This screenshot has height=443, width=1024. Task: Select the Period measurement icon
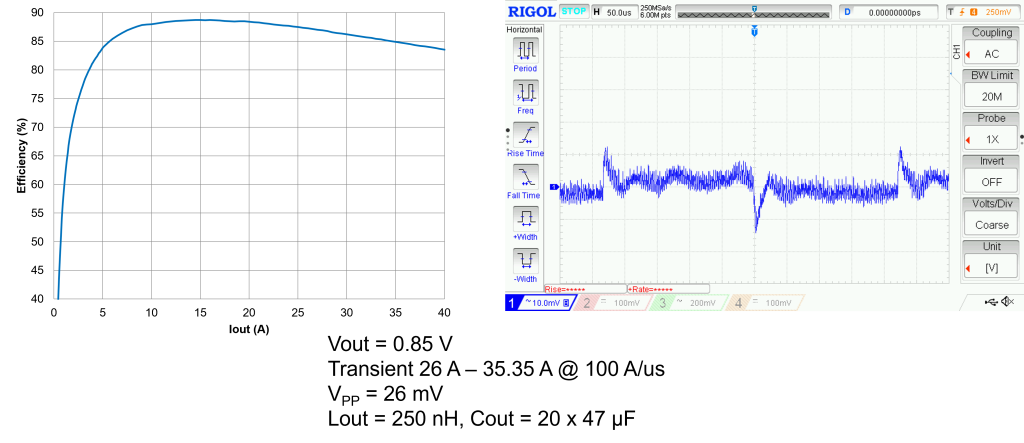[525, 50]
